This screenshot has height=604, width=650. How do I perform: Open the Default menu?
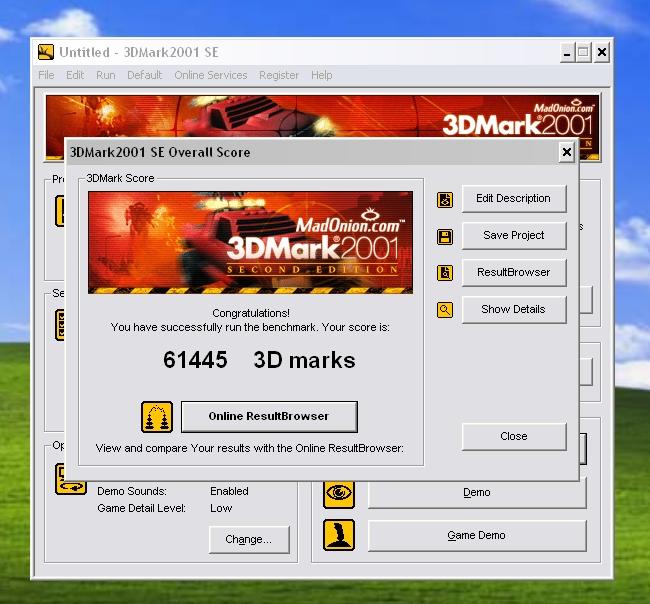point(145,75)
